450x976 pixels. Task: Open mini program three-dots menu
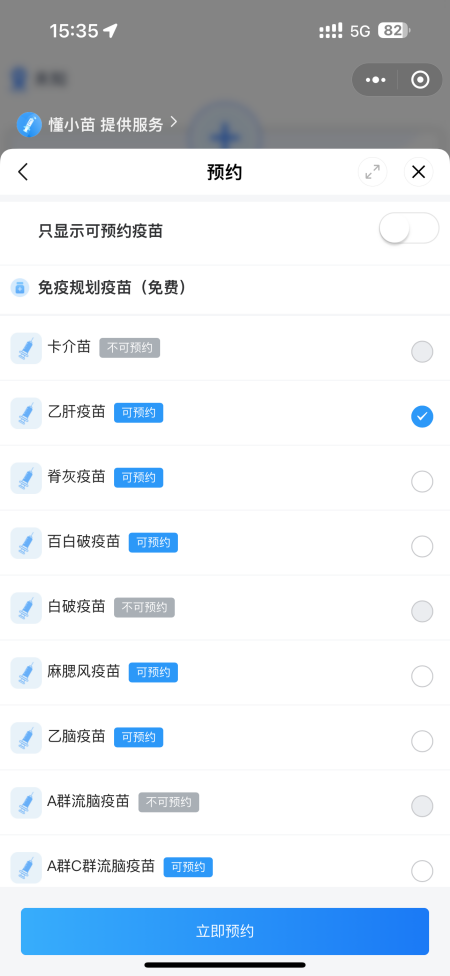[375, 80]
